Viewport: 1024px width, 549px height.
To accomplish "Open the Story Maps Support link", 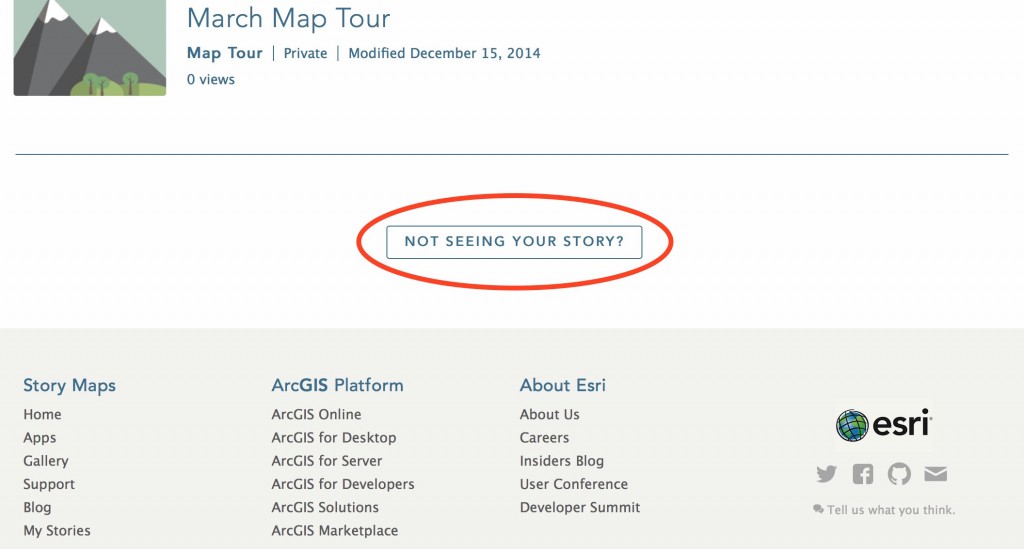I will (x=49, y=484).
